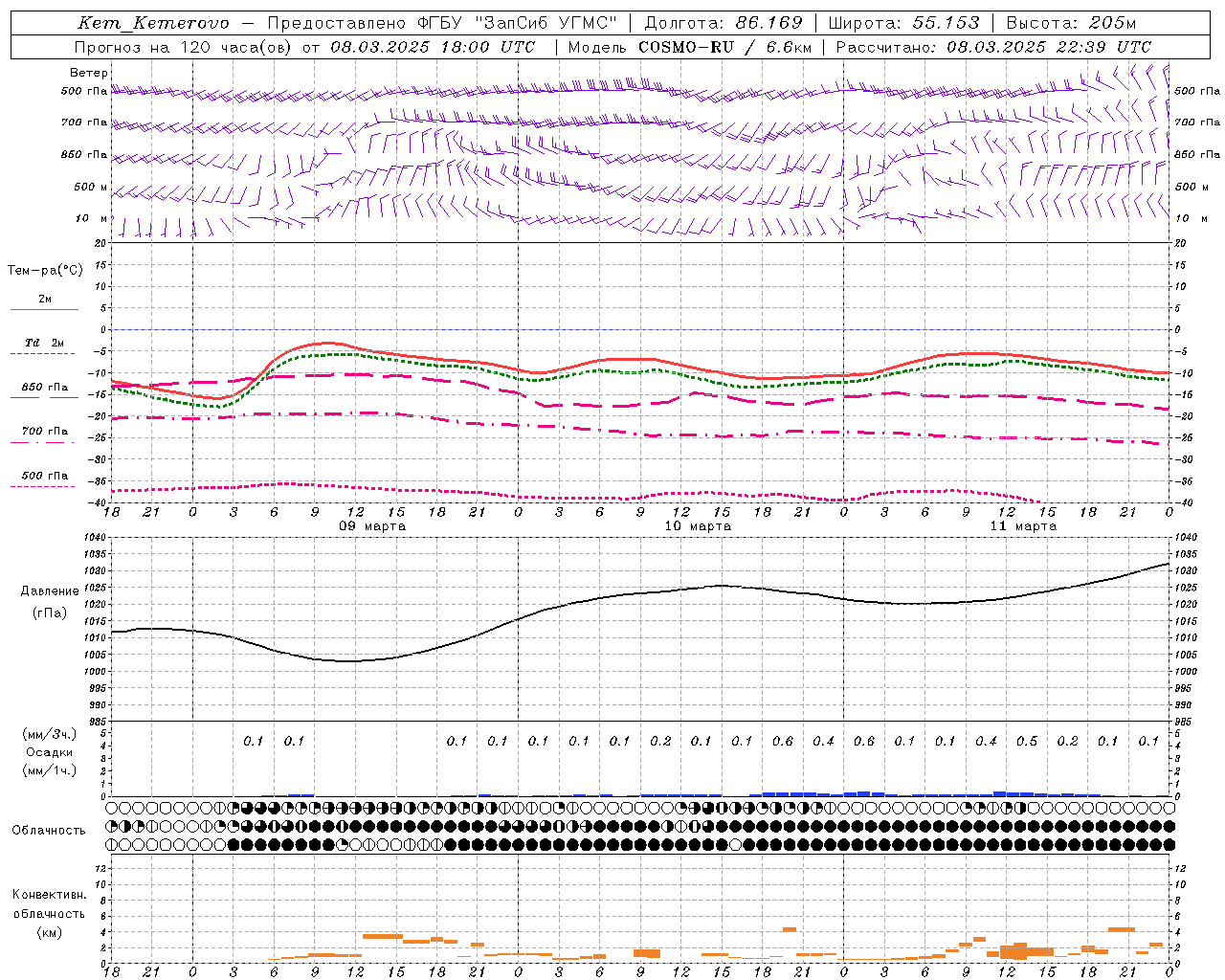Click the Облачность panel label
This screenshot has width=1225, height=980.
48,831
